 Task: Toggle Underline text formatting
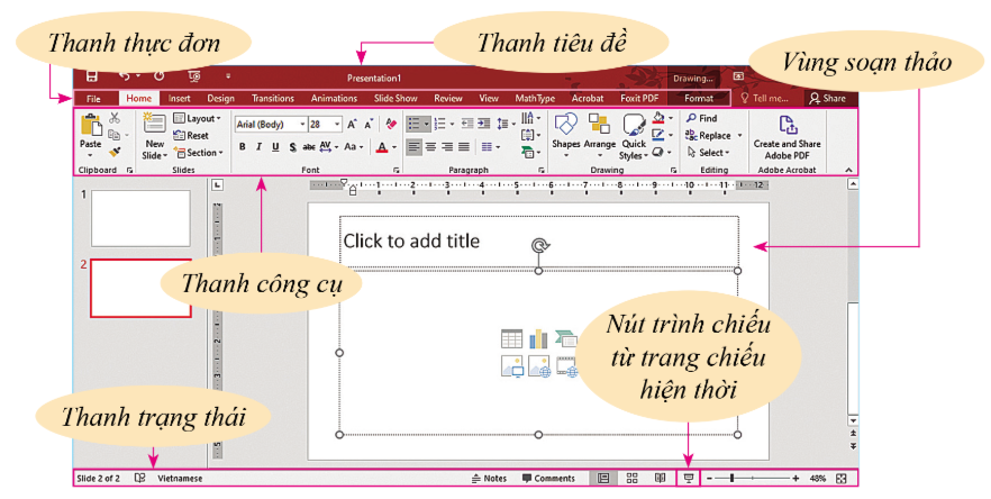pos(275,147)
